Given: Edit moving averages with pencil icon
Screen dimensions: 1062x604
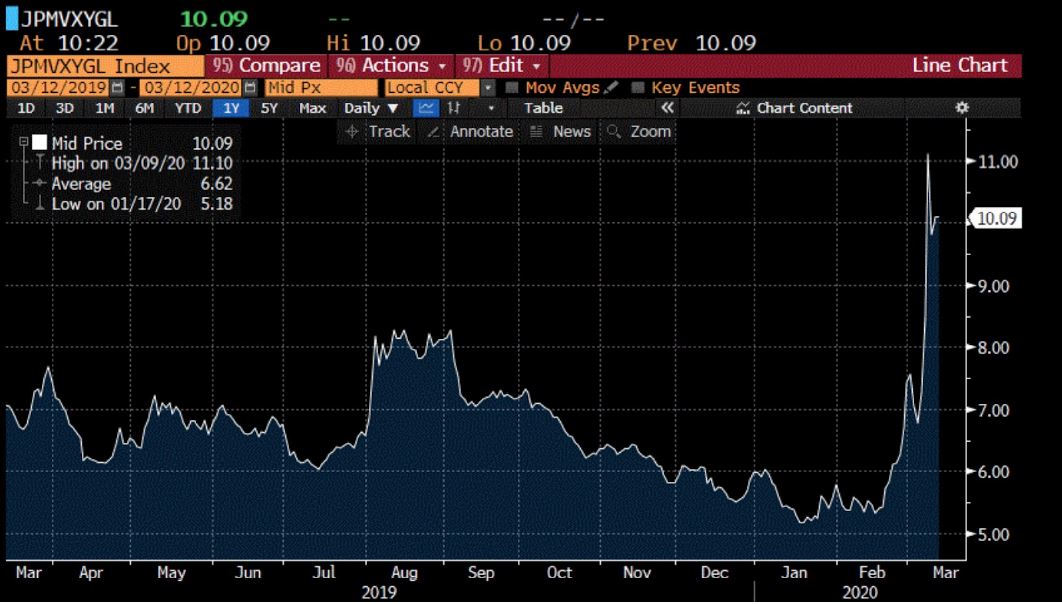Looking at the screenshot, I should (x=612, y=88).
